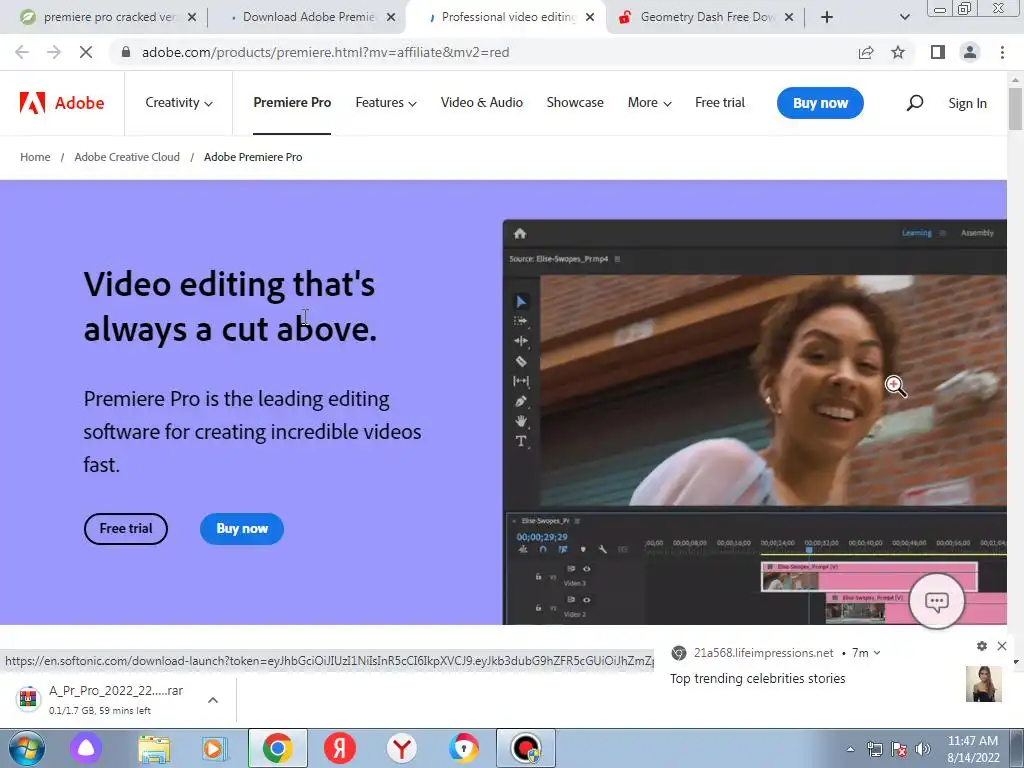Screen dimensions: 1024x768
Task: Click the Buy now button in header
Action: 820,103
